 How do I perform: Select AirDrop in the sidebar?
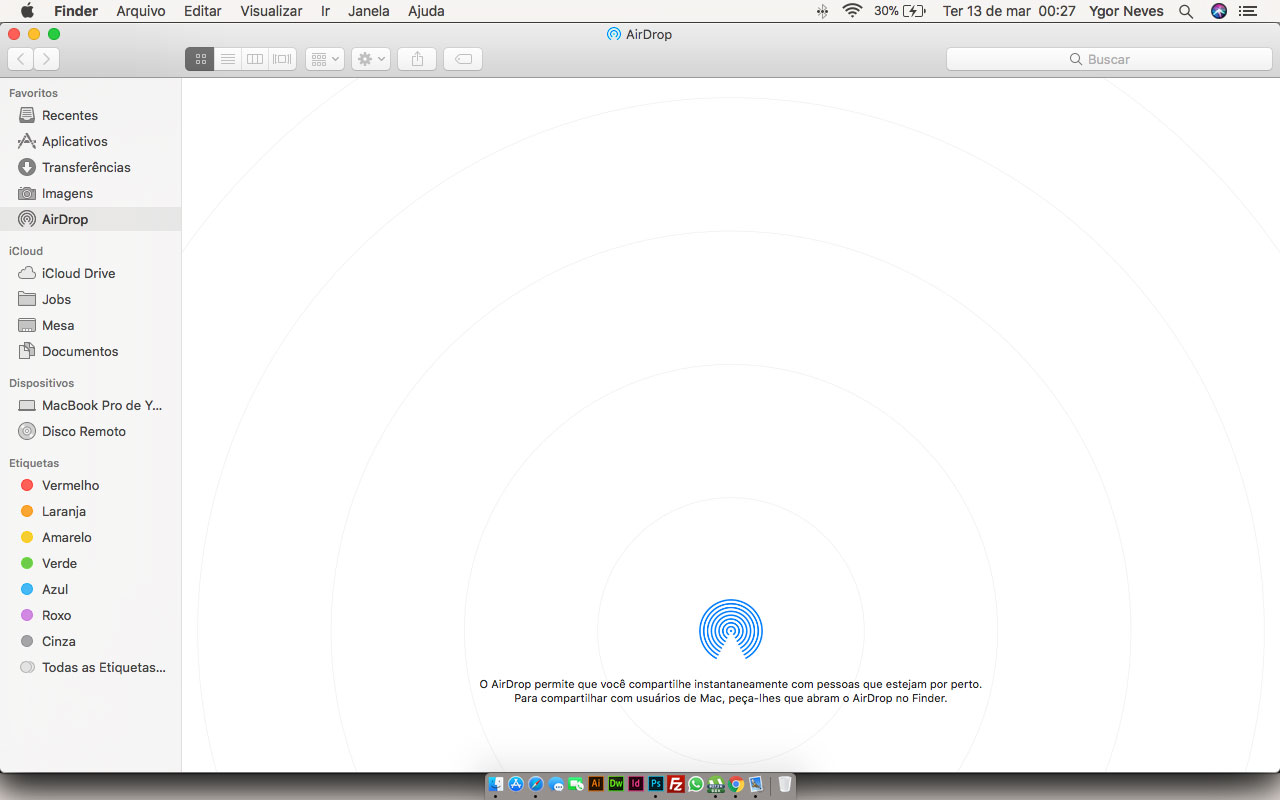90,219
